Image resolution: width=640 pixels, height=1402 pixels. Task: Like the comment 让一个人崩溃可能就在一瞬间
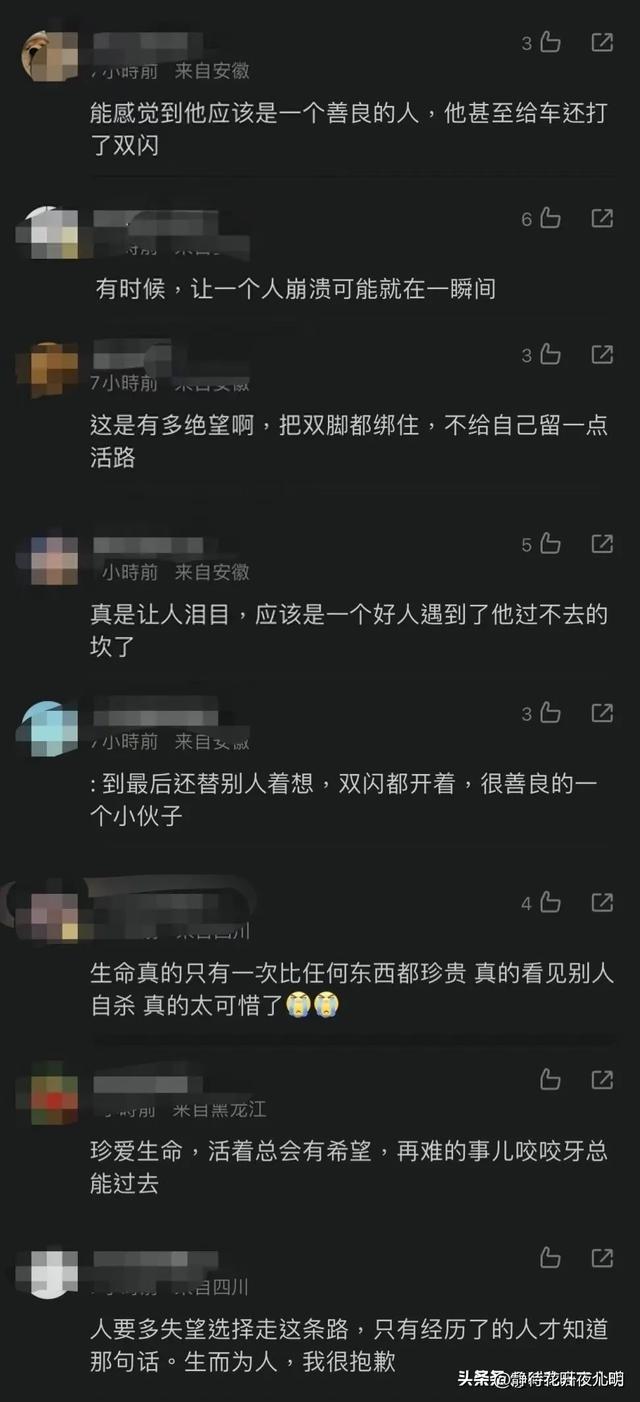click(550, 218)
